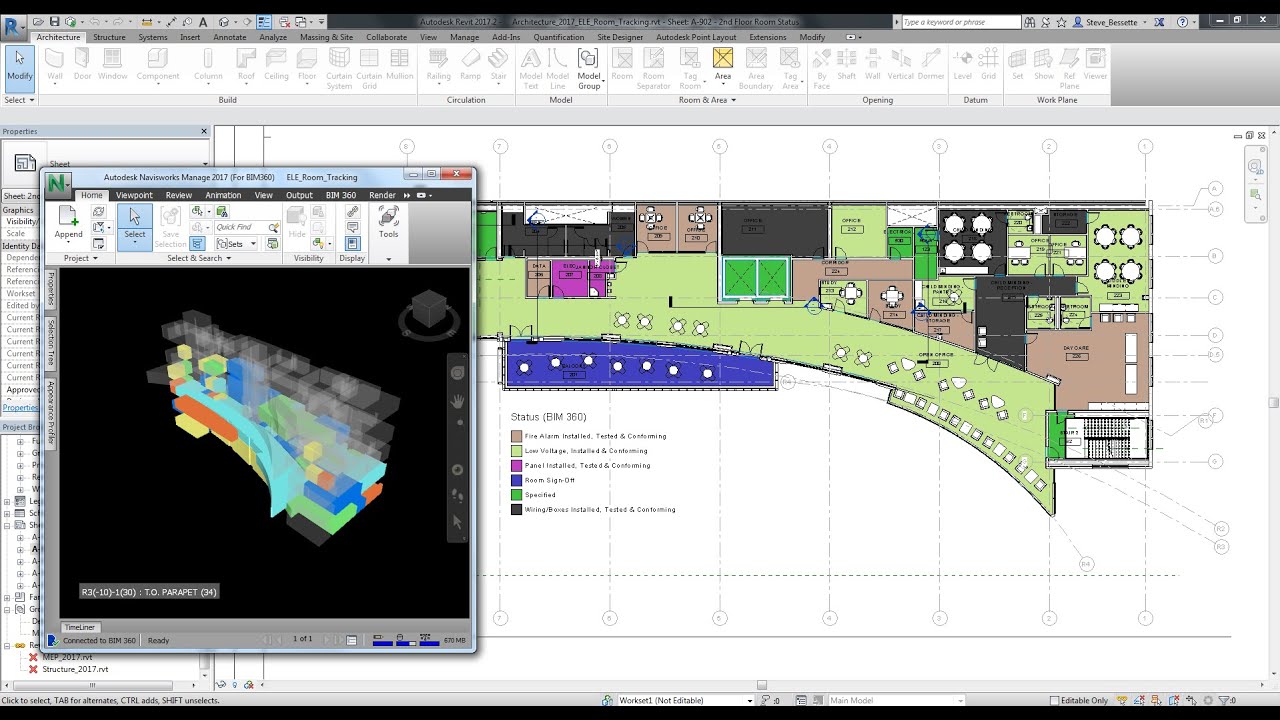
Task: Click the ViewCube in the Navisworks viewport
Action: click(x=429, y=309)
